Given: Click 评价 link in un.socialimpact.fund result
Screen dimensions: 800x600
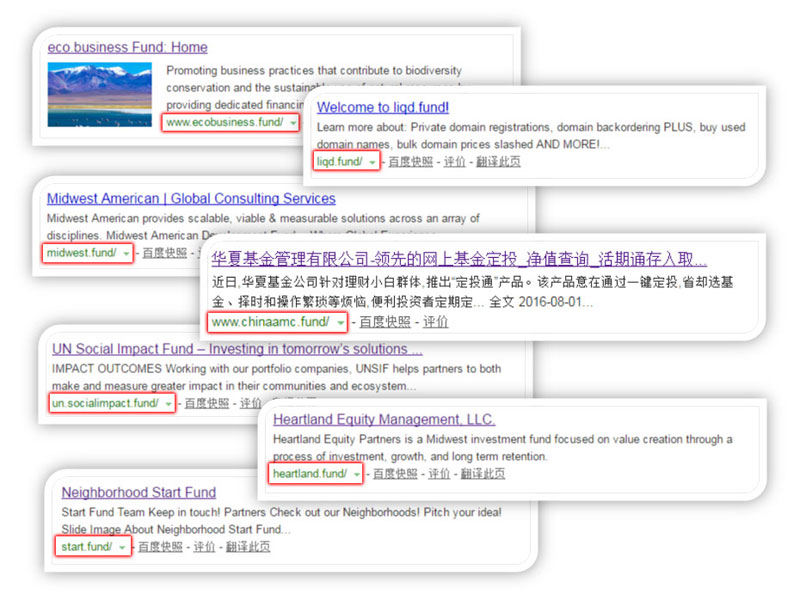Looking at the screenshot, I should [250, 403].
